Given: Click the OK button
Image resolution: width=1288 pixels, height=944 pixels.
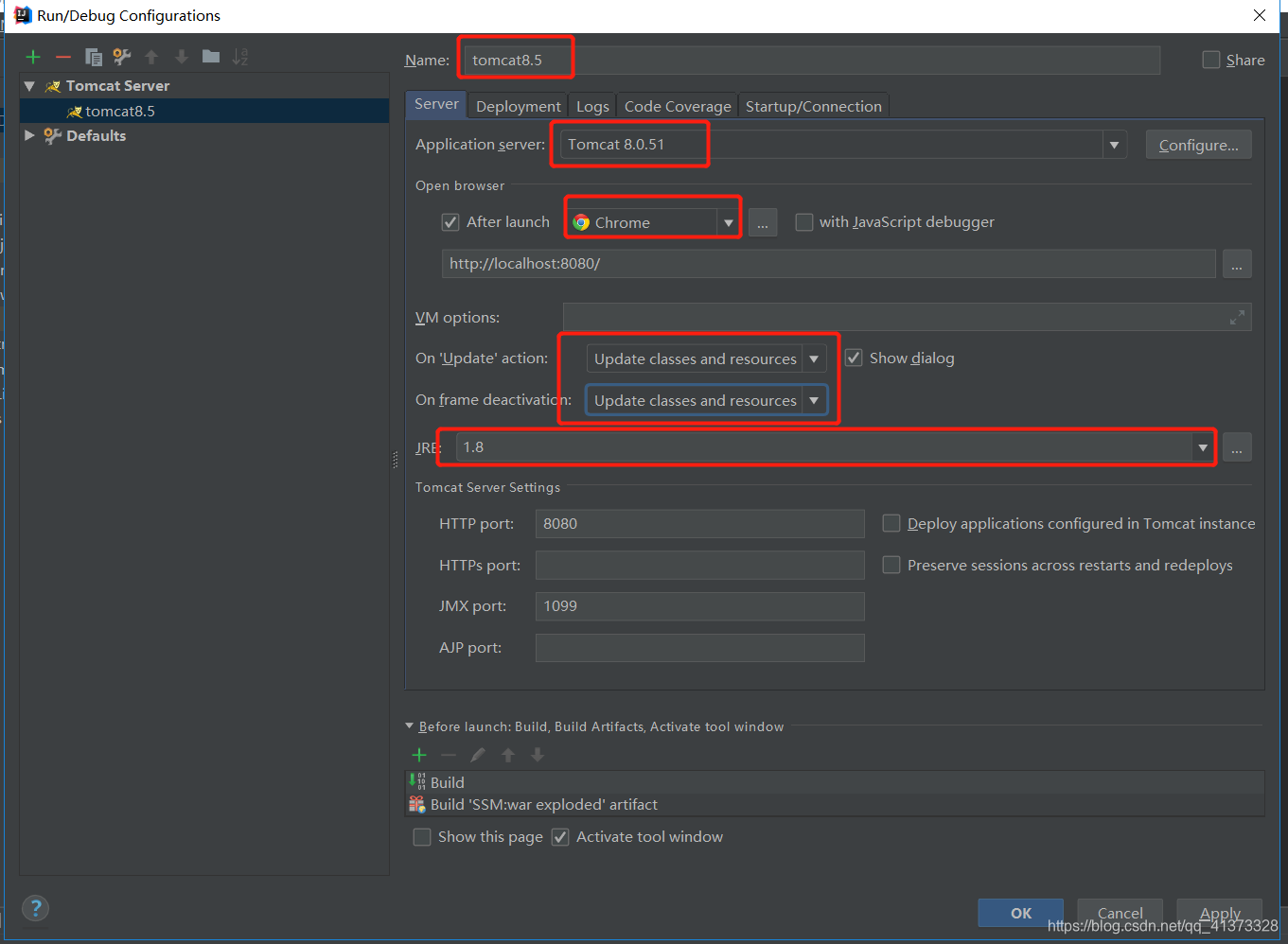Looking at the screenshot, I should (1020, 913).
